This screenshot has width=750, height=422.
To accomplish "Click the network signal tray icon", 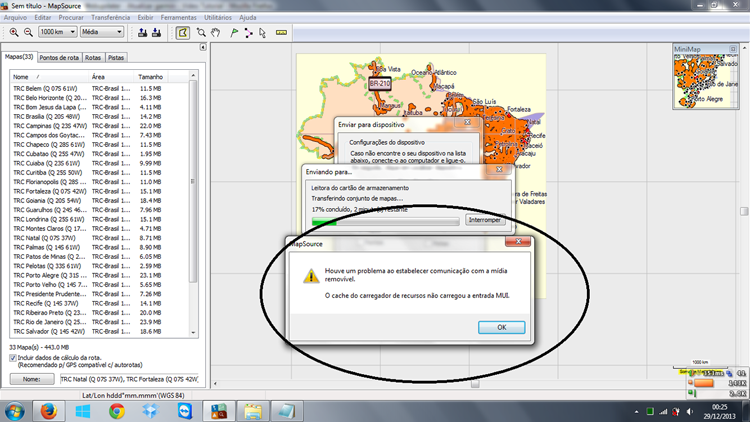I will click(x=663, y=411).
